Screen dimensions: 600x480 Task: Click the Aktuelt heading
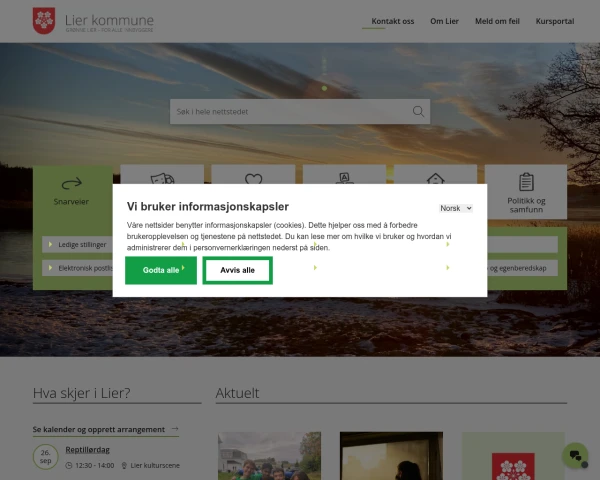237,393
